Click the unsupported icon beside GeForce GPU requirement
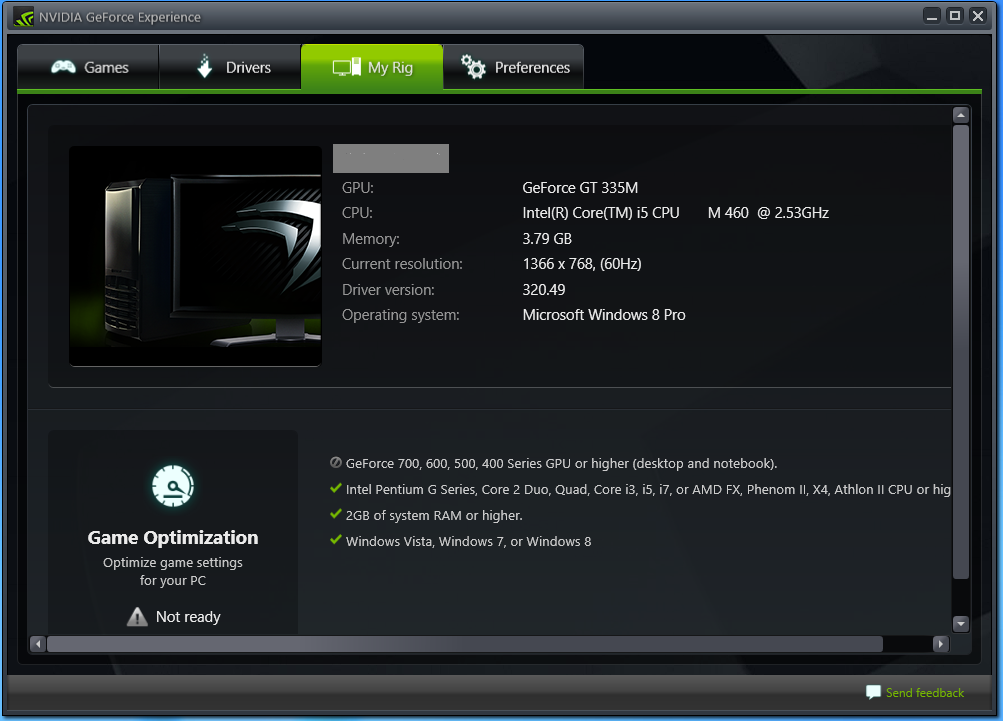1003x721 pixels. click(336, 463)
